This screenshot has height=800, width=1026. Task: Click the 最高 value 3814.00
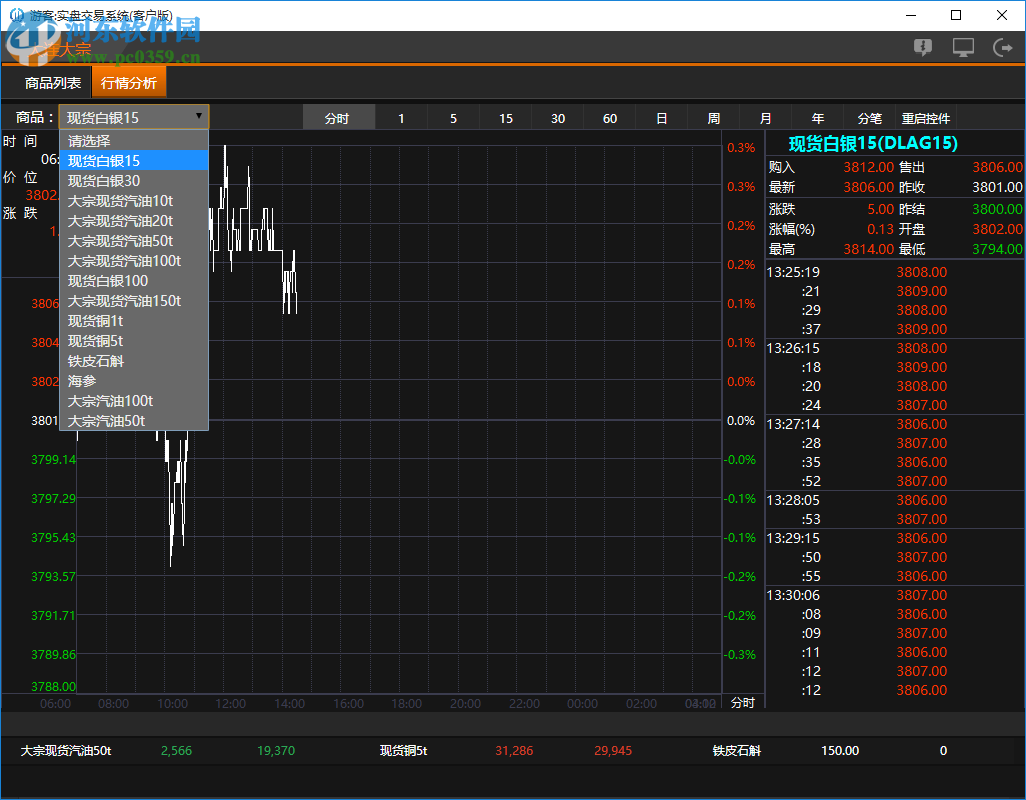(x=868, y=249)
